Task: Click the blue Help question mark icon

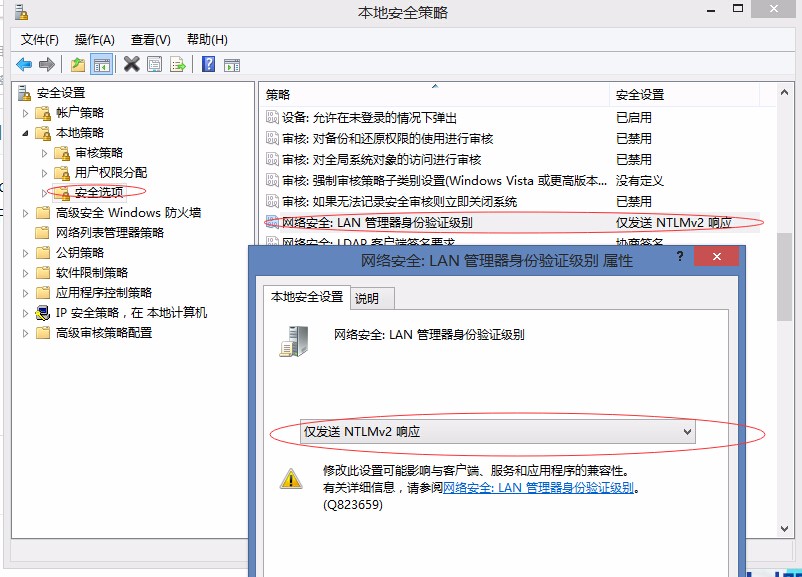Action: [x=208, y=65]
